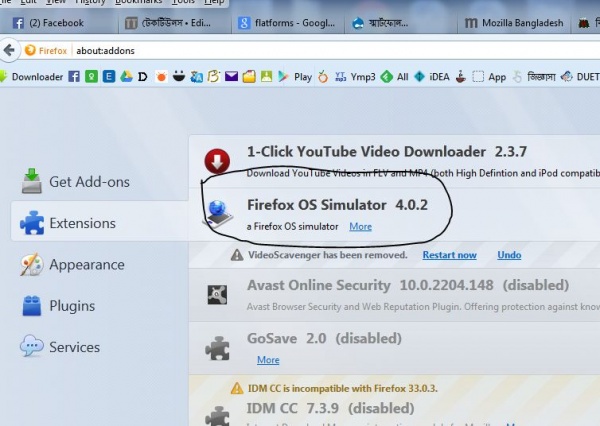Open the iDEA bookmark
This screenshot has height=426, width=600.
point(432,77)
